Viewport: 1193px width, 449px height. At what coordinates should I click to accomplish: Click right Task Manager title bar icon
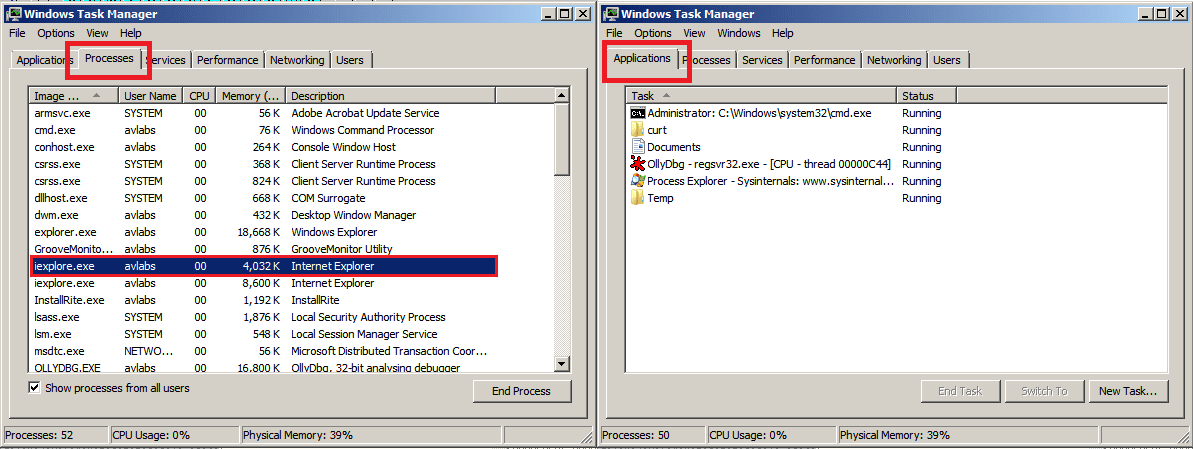(611, 14)
